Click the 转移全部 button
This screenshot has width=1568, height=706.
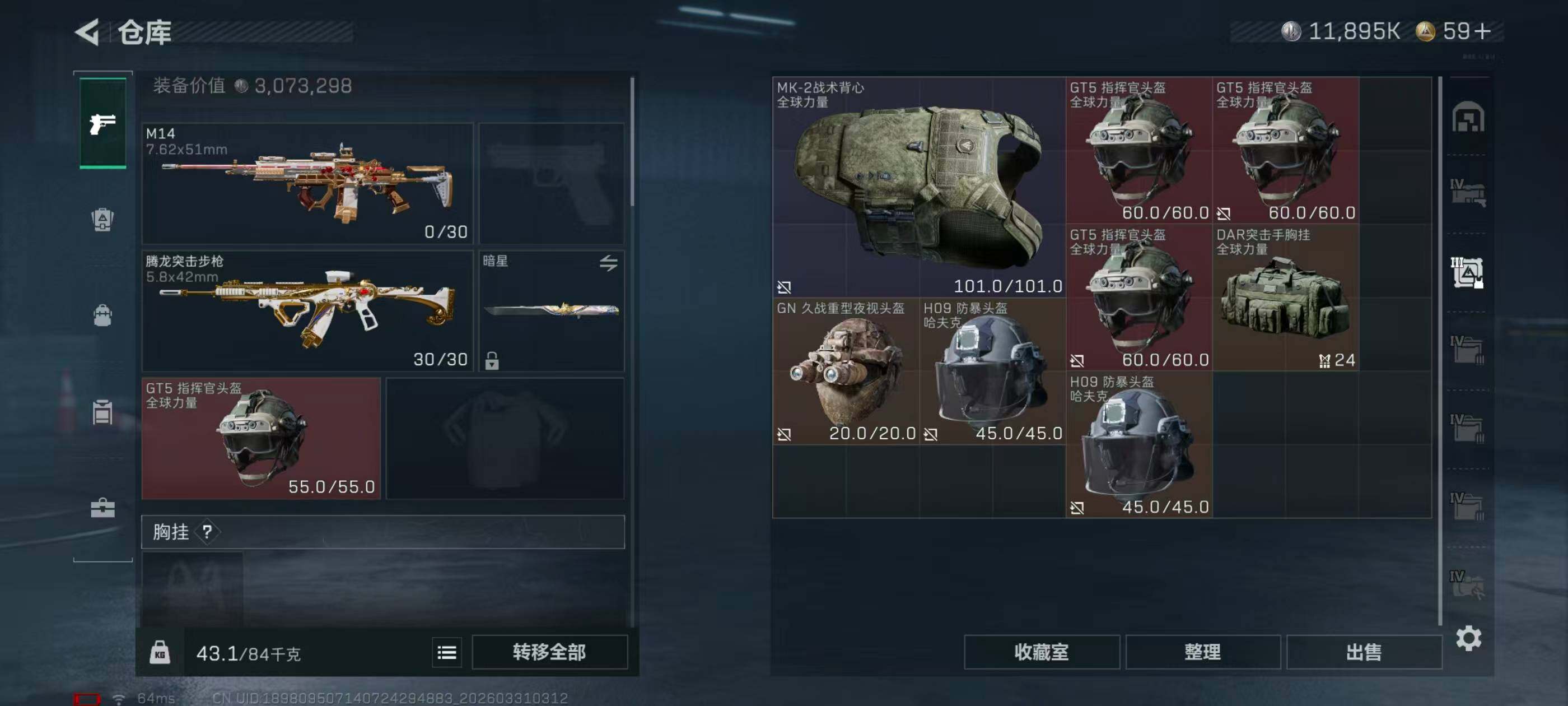click(x=549, y=652)
